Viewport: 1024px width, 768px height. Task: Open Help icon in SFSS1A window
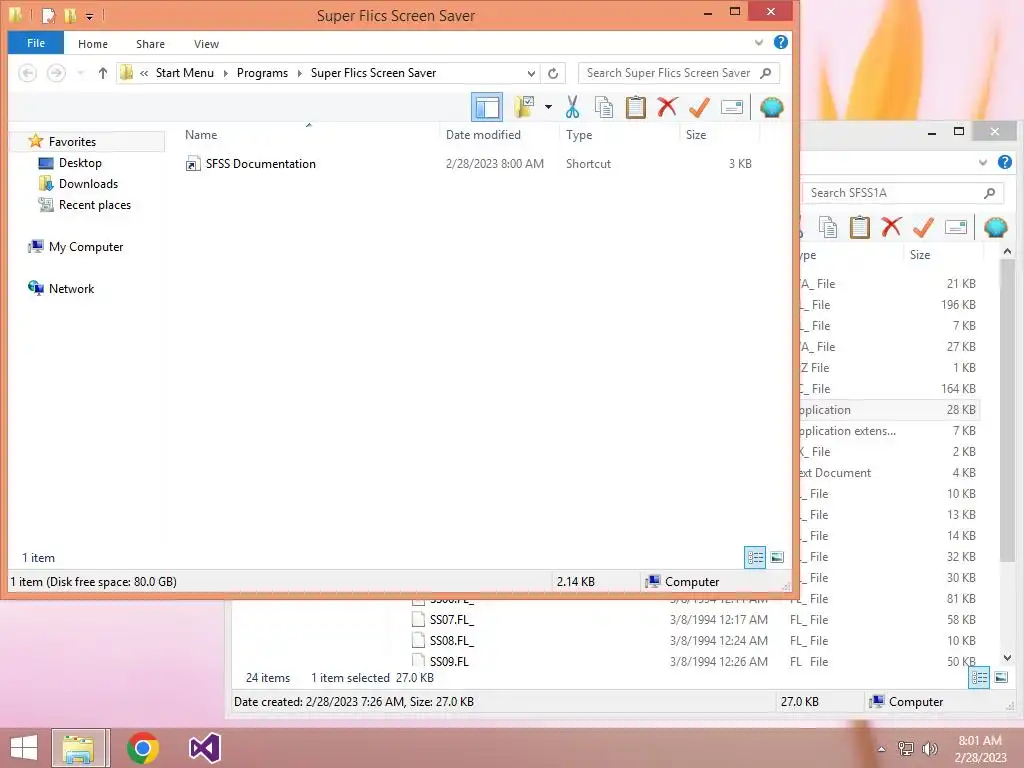(x=1005, y=162)
